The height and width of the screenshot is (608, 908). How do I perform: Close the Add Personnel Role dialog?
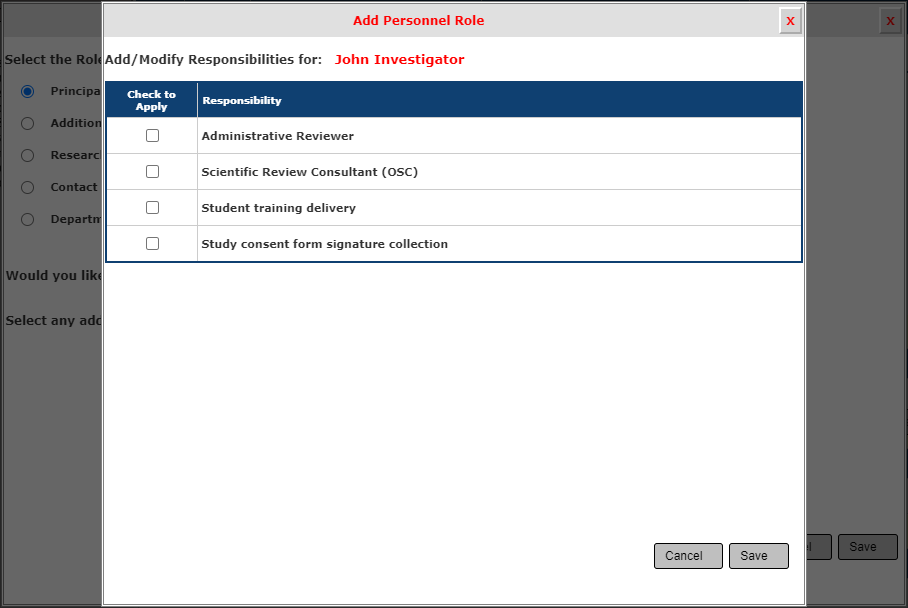(x=790, y=21)
